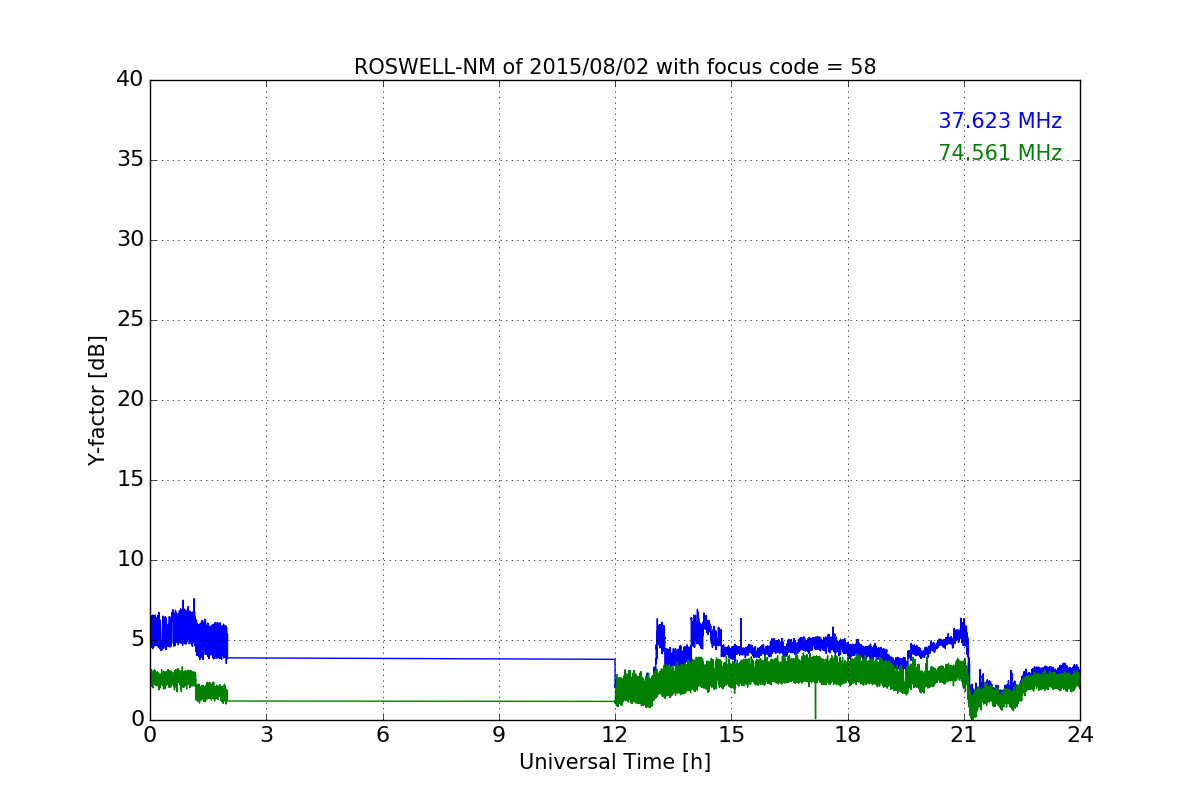Click the x-axis tick label 24
Image resolution: width=1200 pixels, height=800 pixels.
coord(1080,735)
